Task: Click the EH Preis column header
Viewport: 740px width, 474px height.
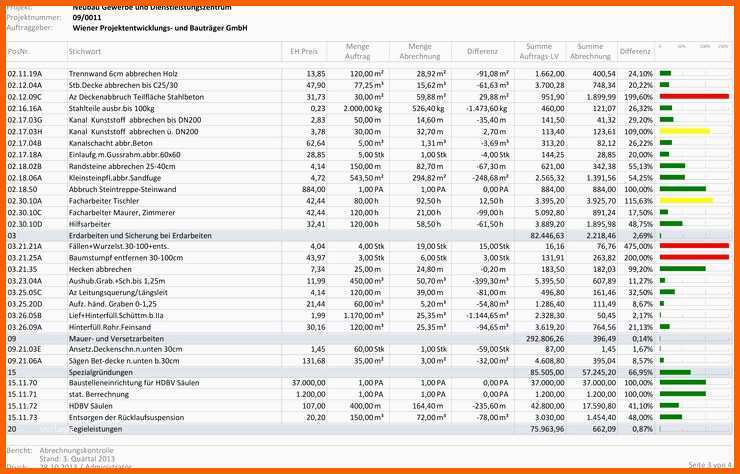Action: coord(304,51)
